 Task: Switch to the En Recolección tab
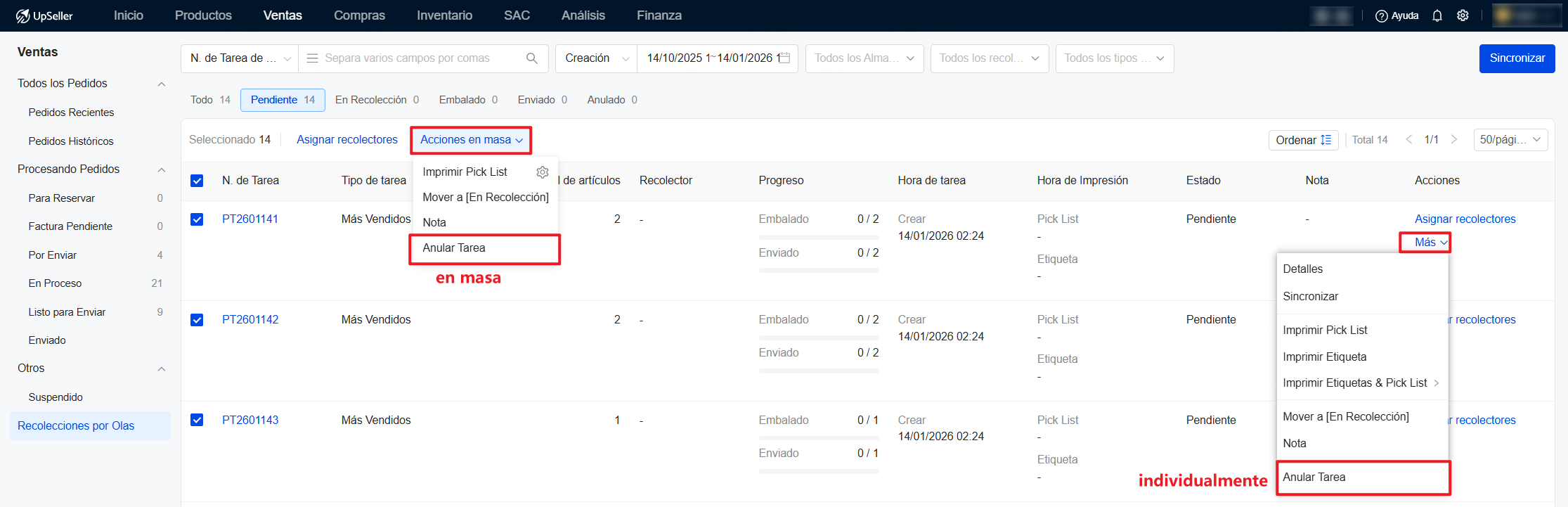point(376,100)
